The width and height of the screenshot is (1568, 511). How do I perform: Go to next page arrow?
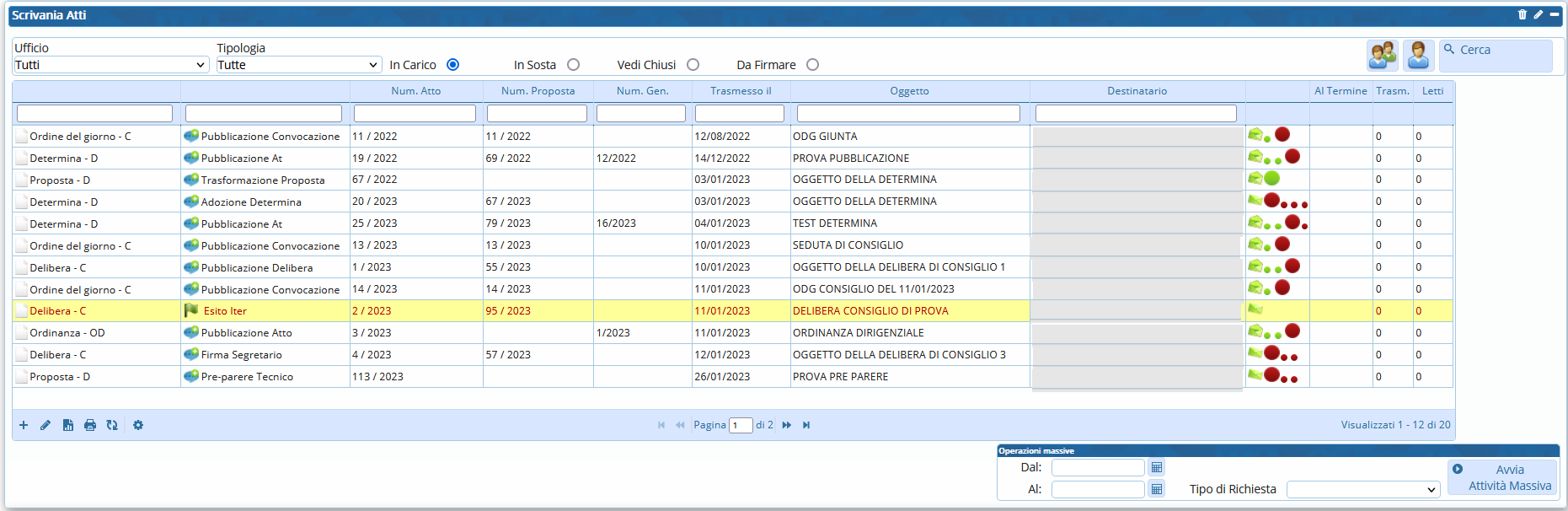[786, 425]
